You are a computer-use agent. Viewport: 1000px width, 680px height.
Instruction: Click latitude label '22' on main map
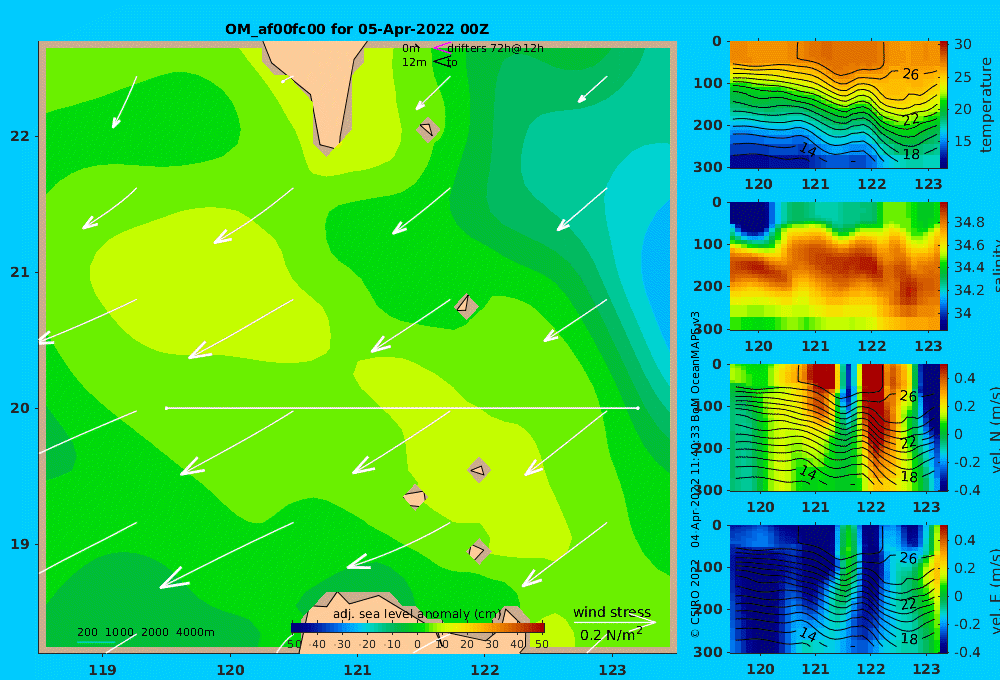(x=20, y=136)
